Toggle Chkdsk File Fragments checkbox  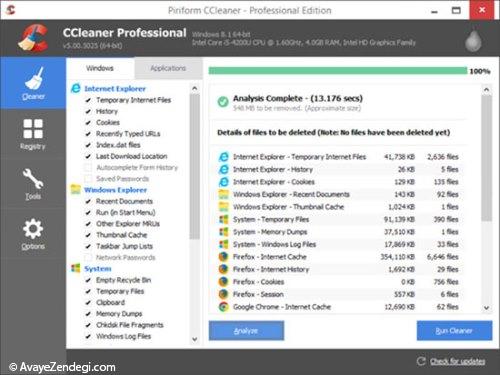coord(88,325)
